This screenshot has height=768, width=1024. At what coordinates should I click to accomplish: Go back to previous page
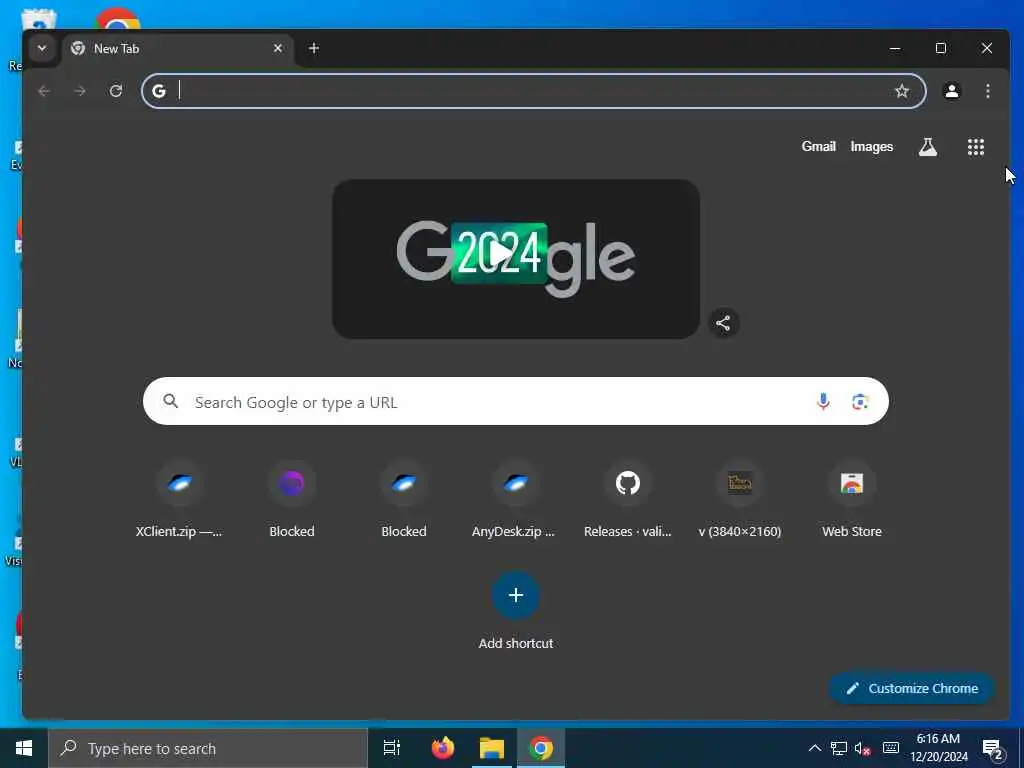pyautogui.click(x=44, y=91)
